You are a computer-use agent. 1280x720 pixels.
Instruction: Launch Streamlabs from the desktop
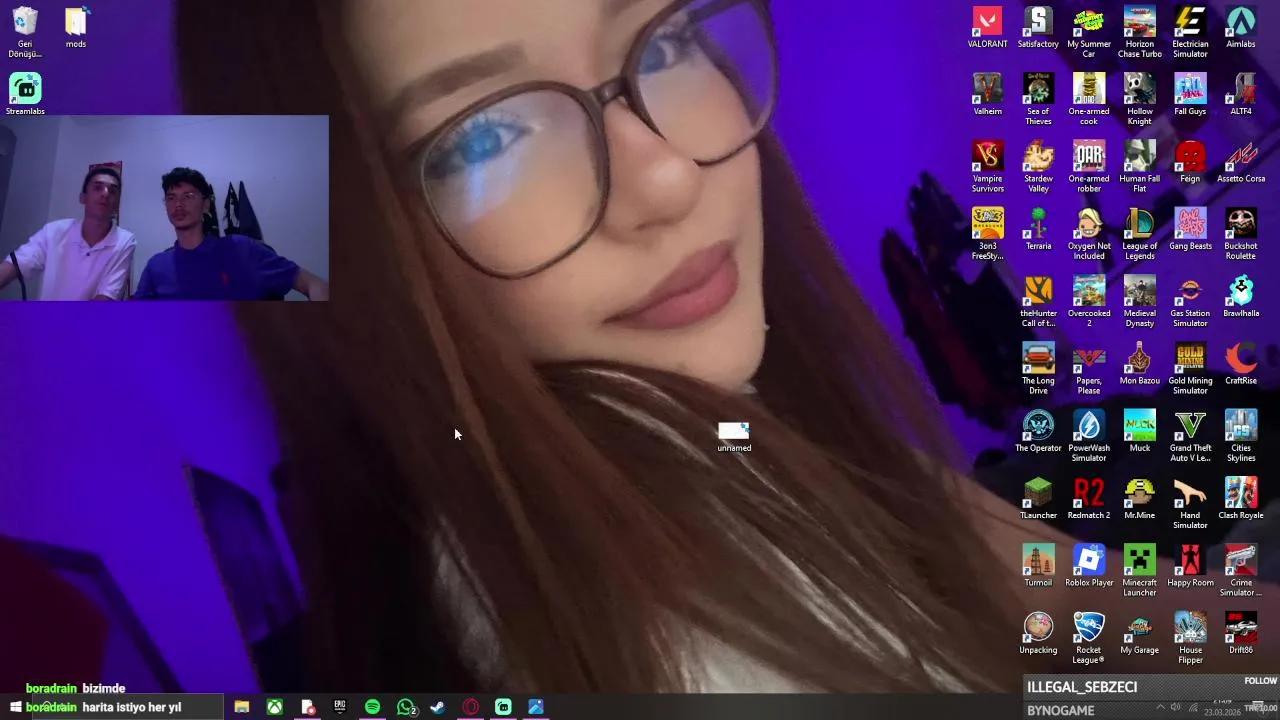(25, 95)
